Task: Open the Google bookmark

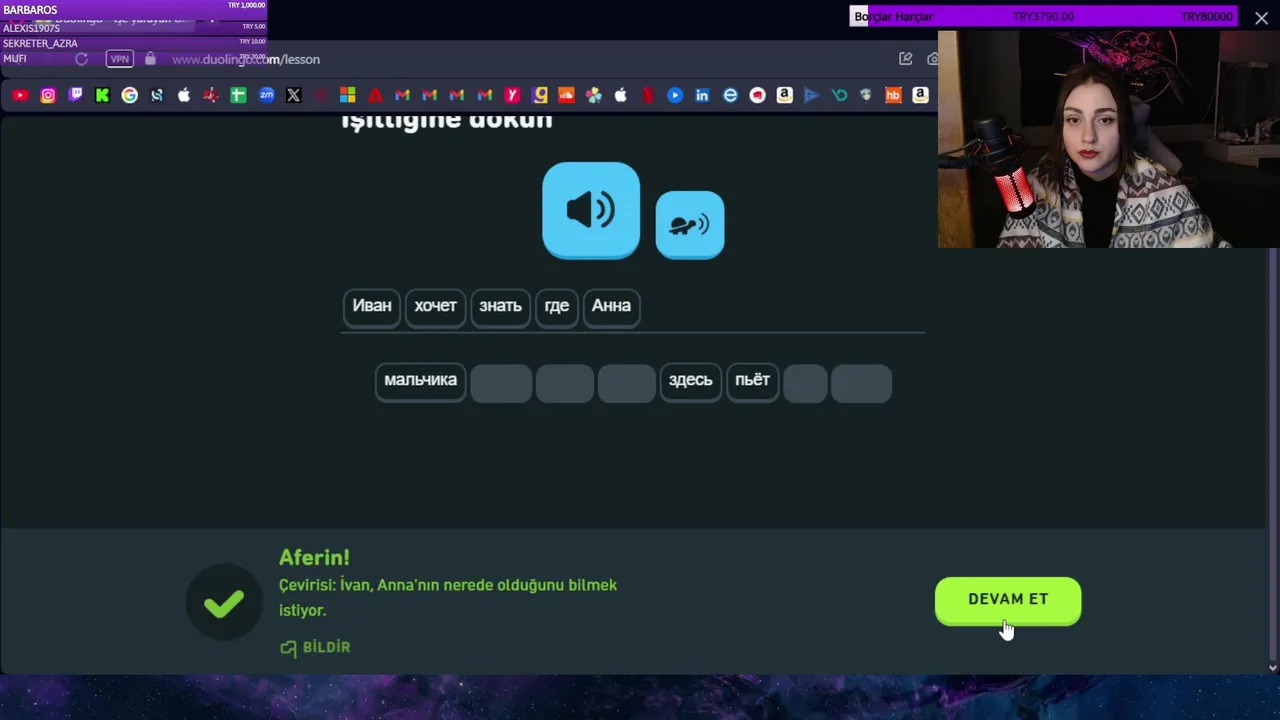Action: click(x=130, y=95)
